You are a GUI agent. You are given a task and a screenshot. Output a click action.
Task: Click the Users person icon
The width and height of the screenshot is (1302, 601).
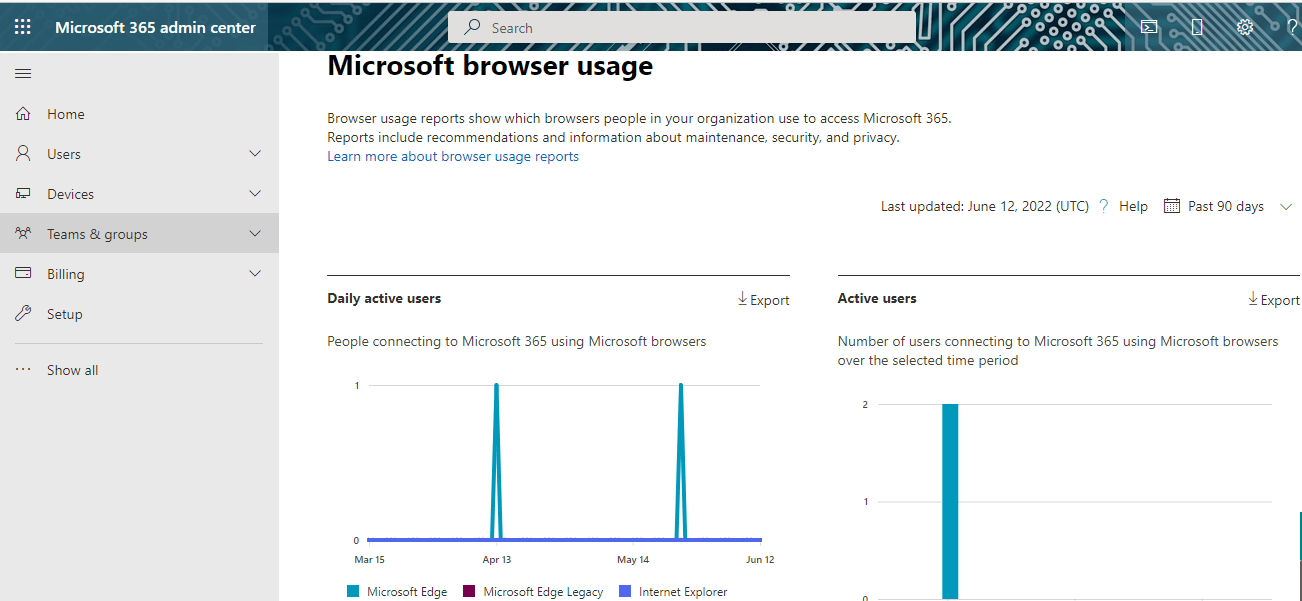23,154
